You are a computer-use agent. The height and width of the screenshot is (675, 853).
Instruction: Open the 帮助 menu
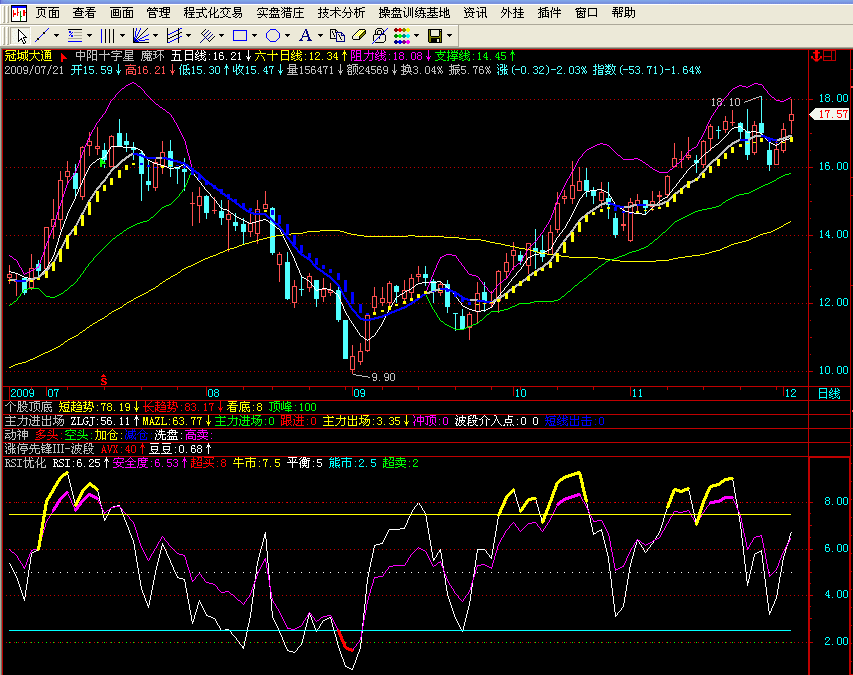tap(623, 13)
